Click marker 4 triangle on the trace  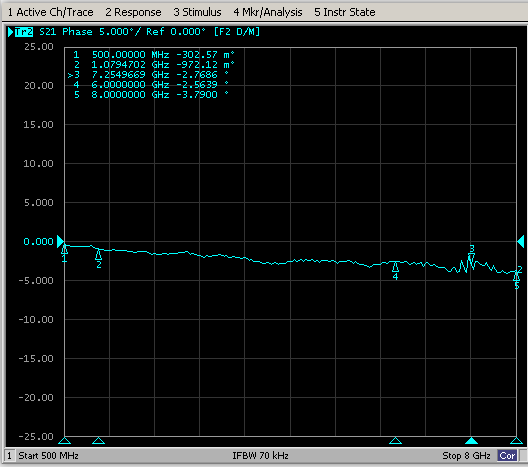coord(395,267)
